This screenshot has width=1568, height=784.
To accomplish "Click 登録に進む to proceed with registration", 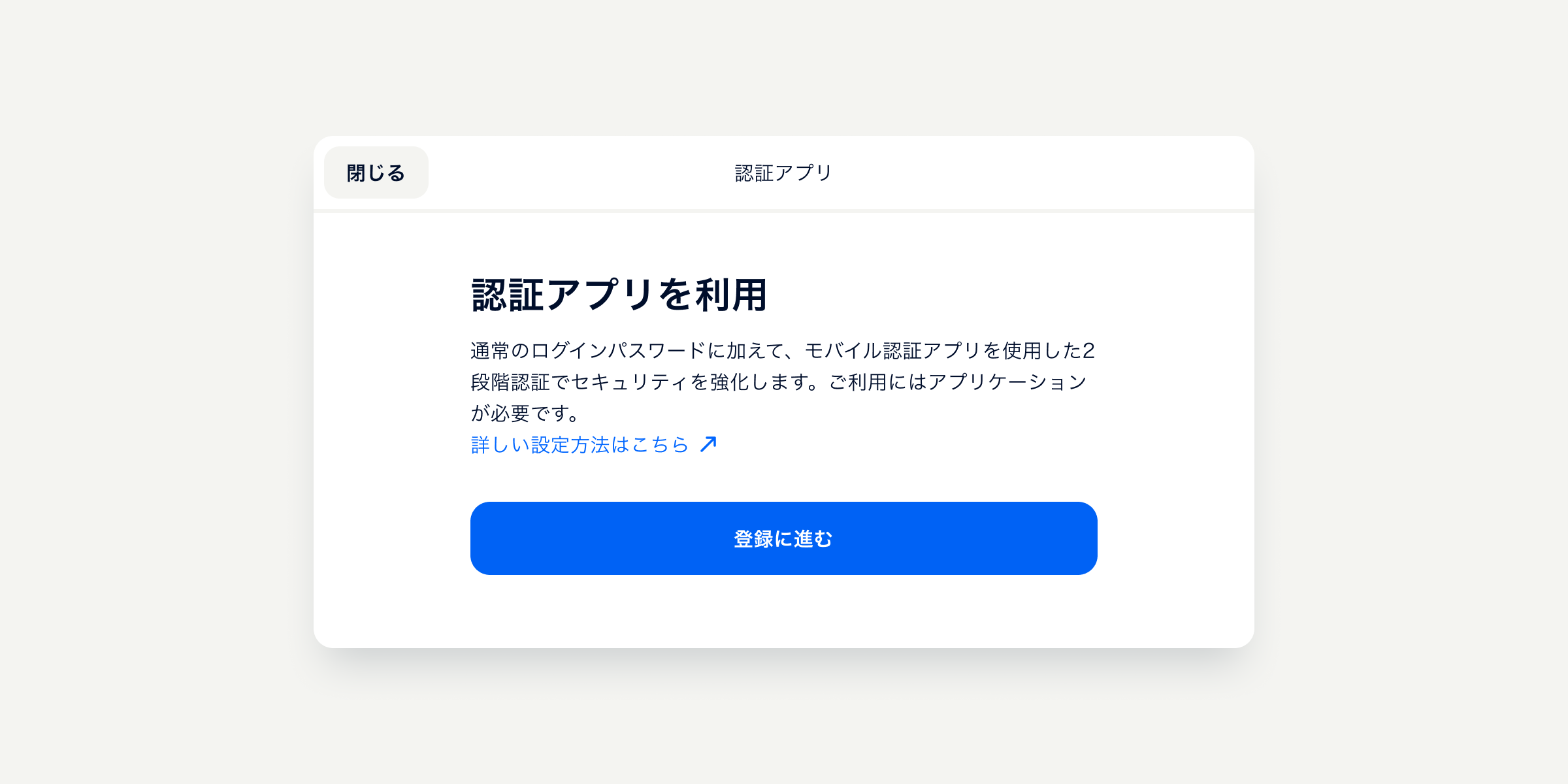I will pyautogui.click(x=783, y=538).
